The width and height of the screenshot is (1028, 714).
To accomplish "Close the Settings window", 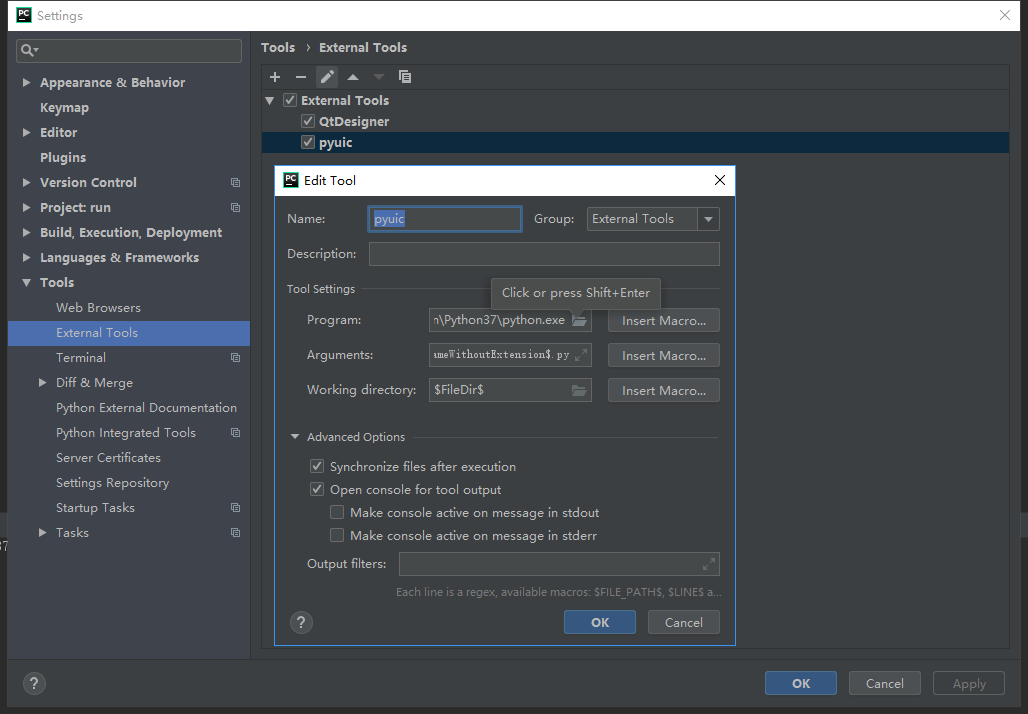I will coord(1004,15).
